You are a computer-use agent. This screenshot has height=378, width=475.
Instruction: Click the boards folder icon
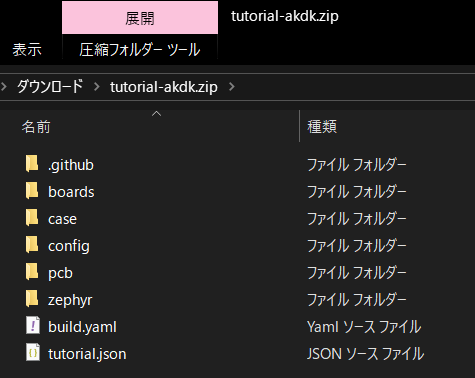tap(32, 191)
